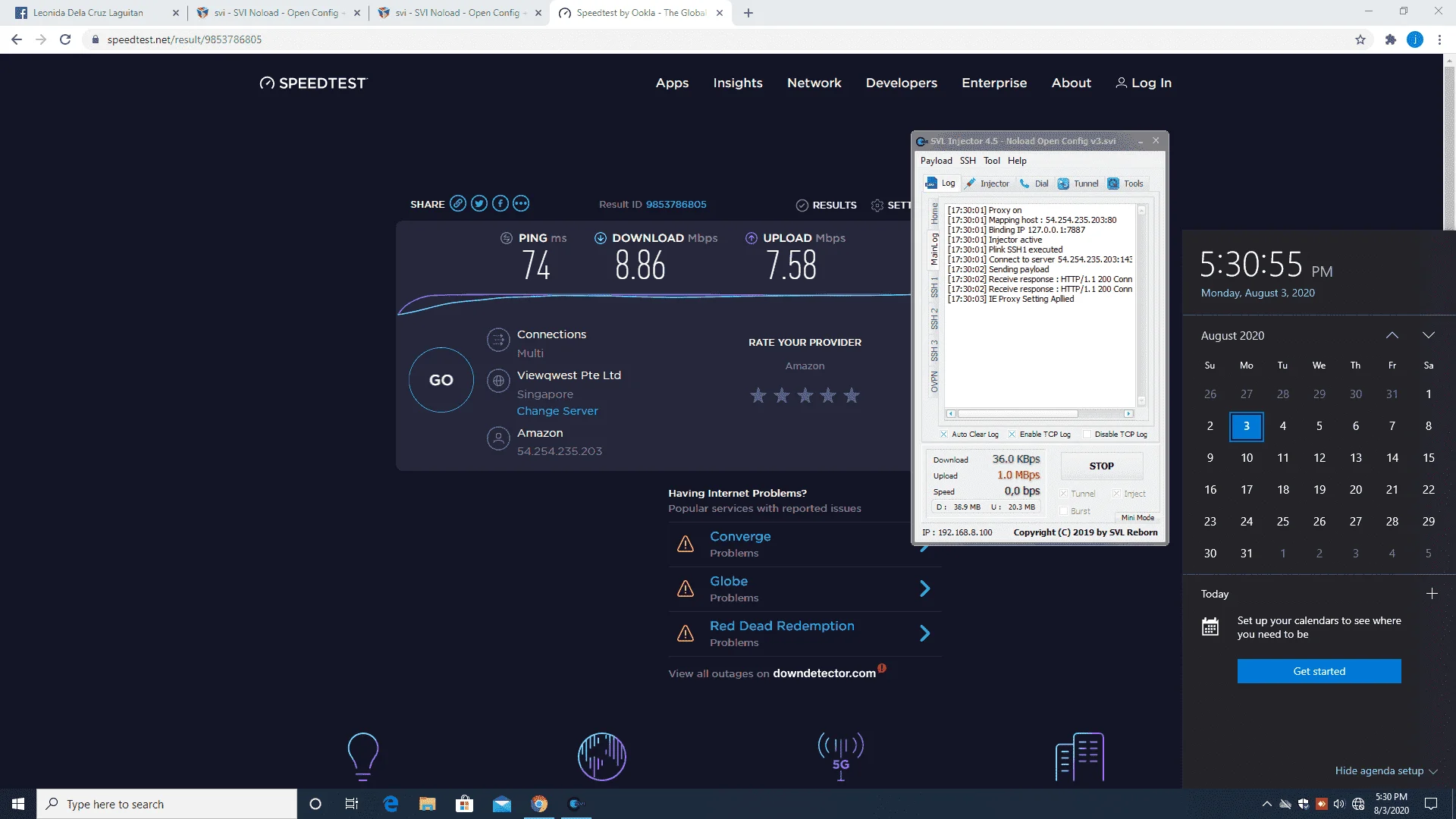Image resolution: width=1456 pixels, height=819 pixels.
Task: Click the GO button to rerun test
Action: 441,380
